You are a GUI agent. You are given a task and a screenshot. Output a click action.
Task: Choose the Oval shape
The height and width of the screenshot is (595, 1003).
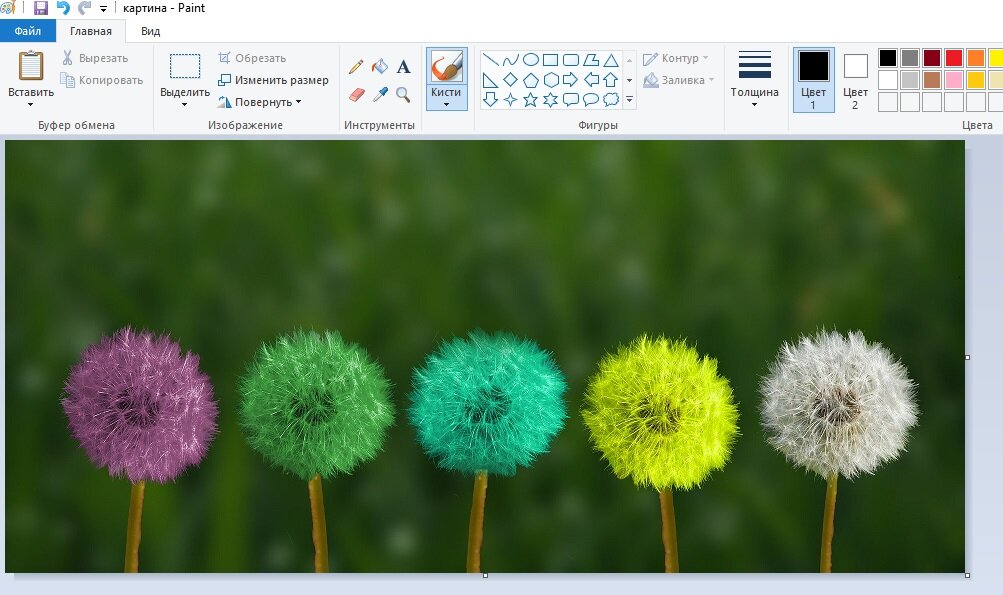530,60
